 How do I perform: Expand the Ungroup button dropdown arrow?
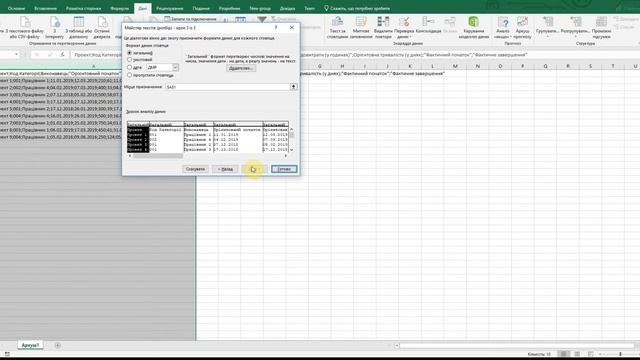point(576,36)
